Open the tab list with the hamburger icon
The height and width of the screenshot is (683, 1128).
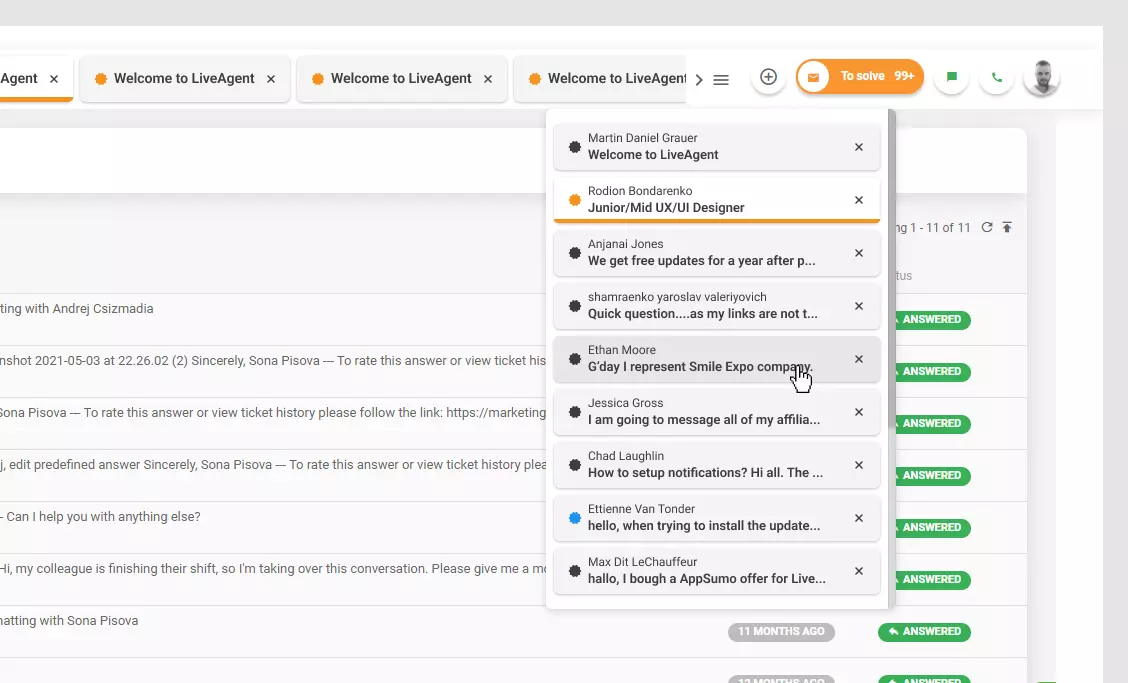tap(721, 79)
